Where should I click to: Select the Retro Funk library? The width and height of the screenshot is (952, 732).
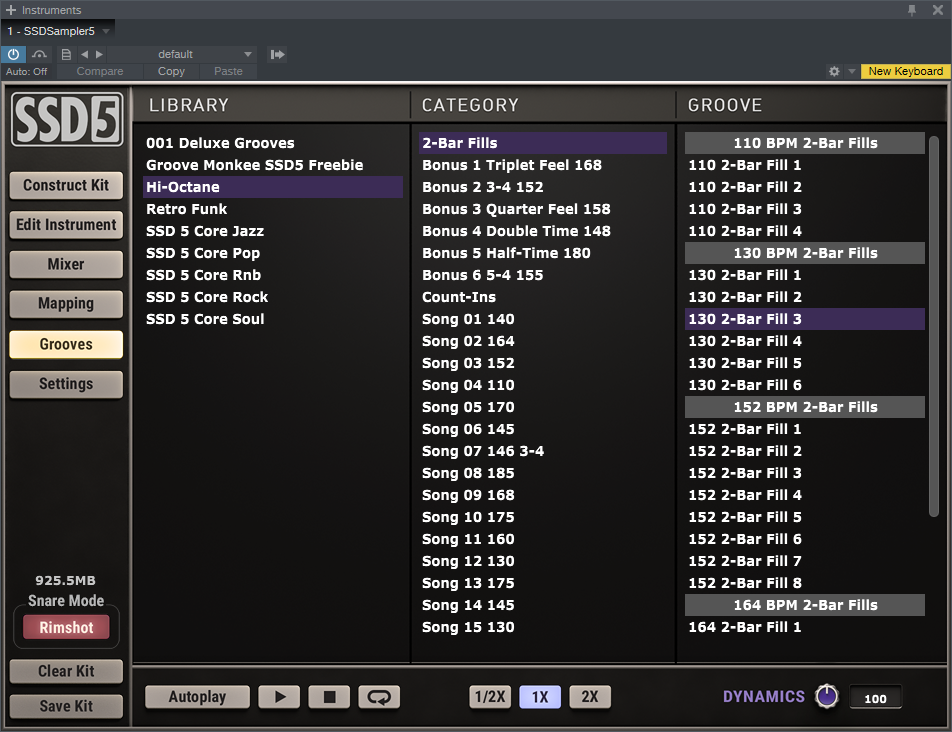click(273, 209)
